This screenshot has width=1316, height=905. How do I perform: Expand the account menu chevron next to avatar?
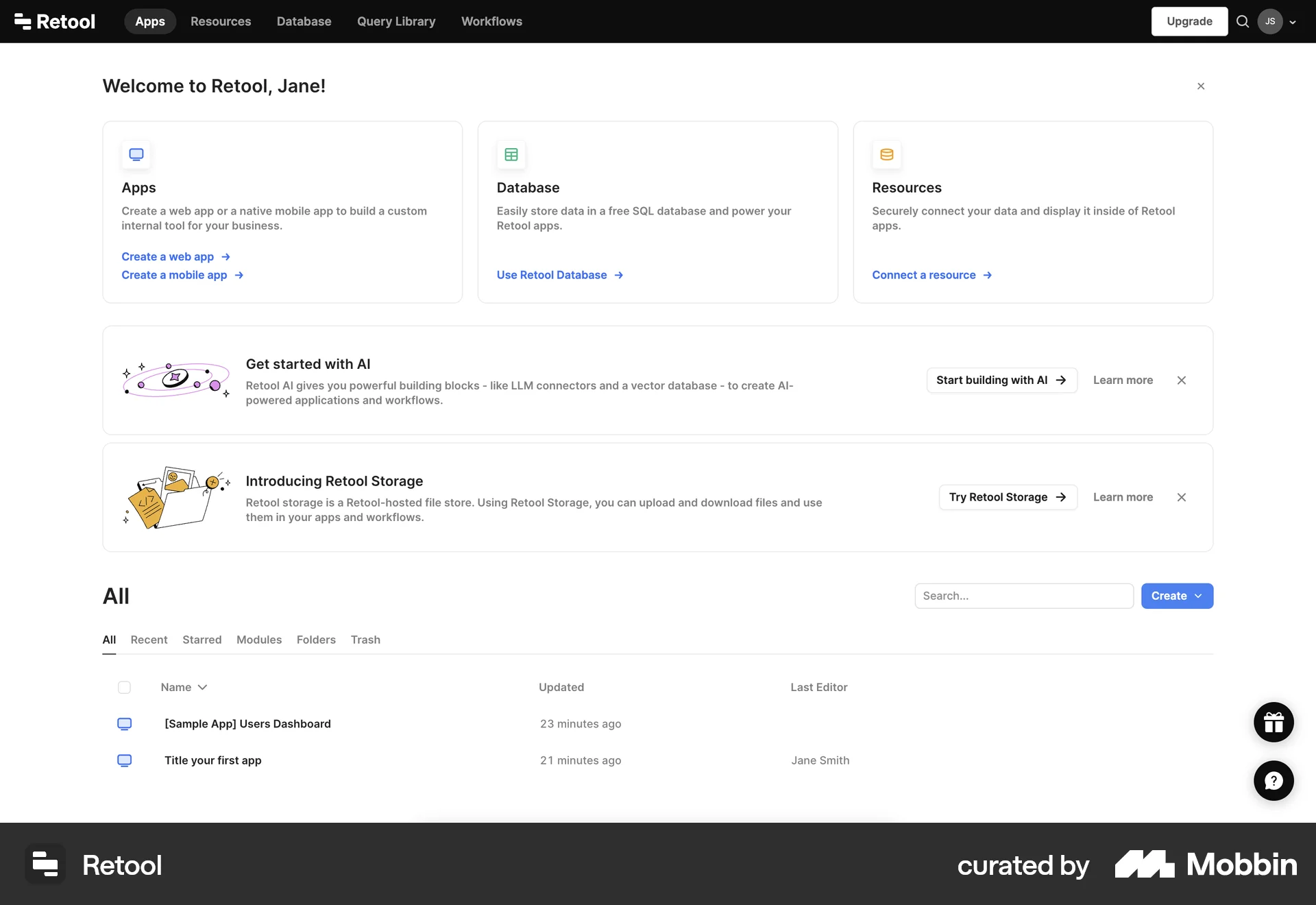(1293, 21)
